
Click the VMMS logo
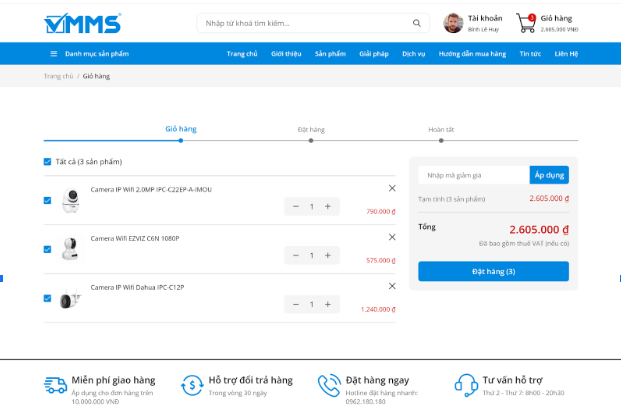tap(83, 23)
